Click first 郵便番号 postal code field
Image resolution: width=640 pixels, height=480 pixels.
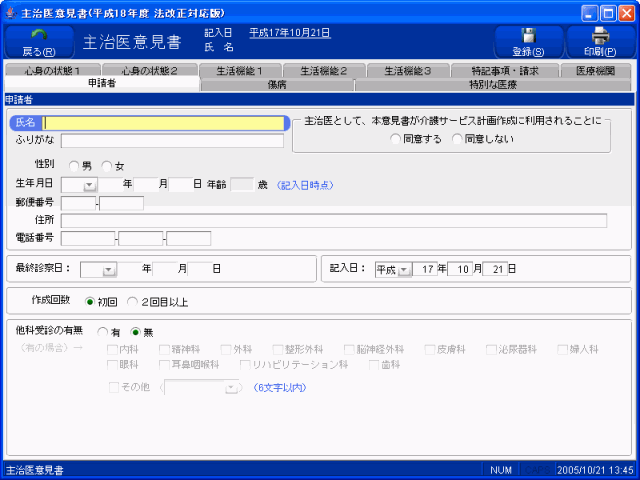coord(78,203)
